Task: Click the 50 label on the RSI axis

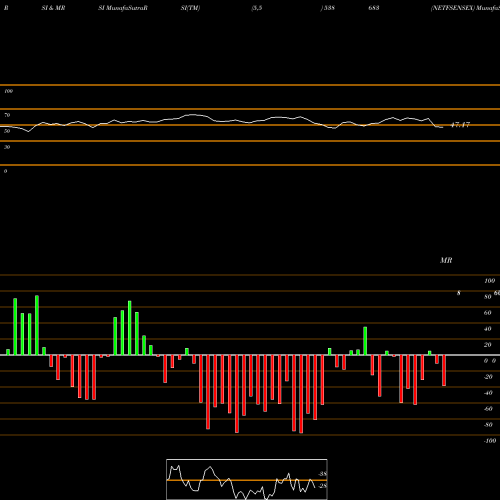Action: pos(7,131)
